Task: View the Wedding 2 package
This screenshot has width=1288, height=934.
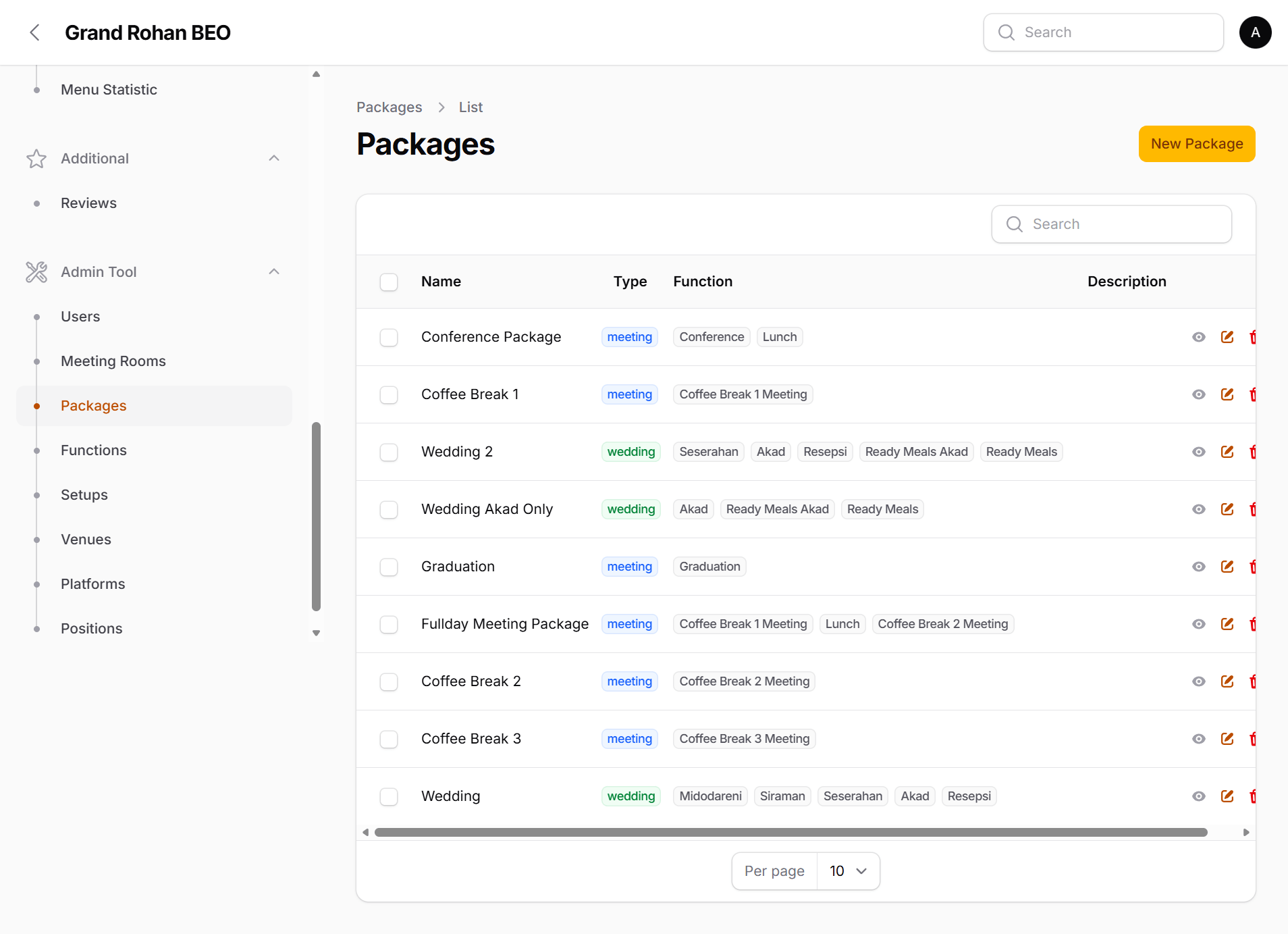Action: [x=1198, y=452]
